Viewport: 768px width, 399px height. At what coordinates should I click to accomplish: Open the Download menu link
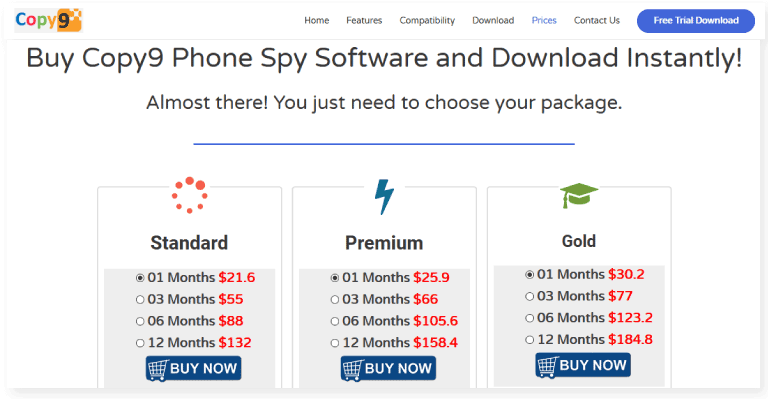point(493,21)
